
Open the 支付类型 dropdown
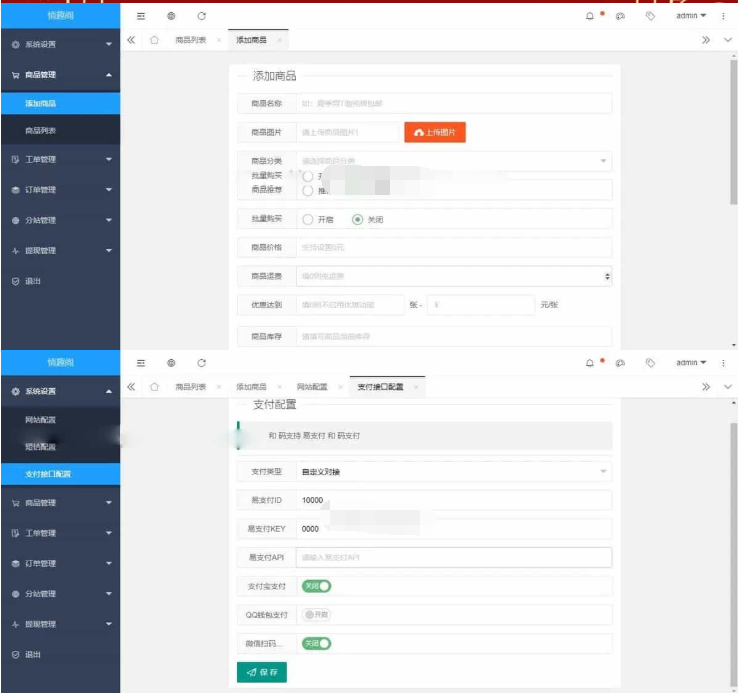coord(454,472)
